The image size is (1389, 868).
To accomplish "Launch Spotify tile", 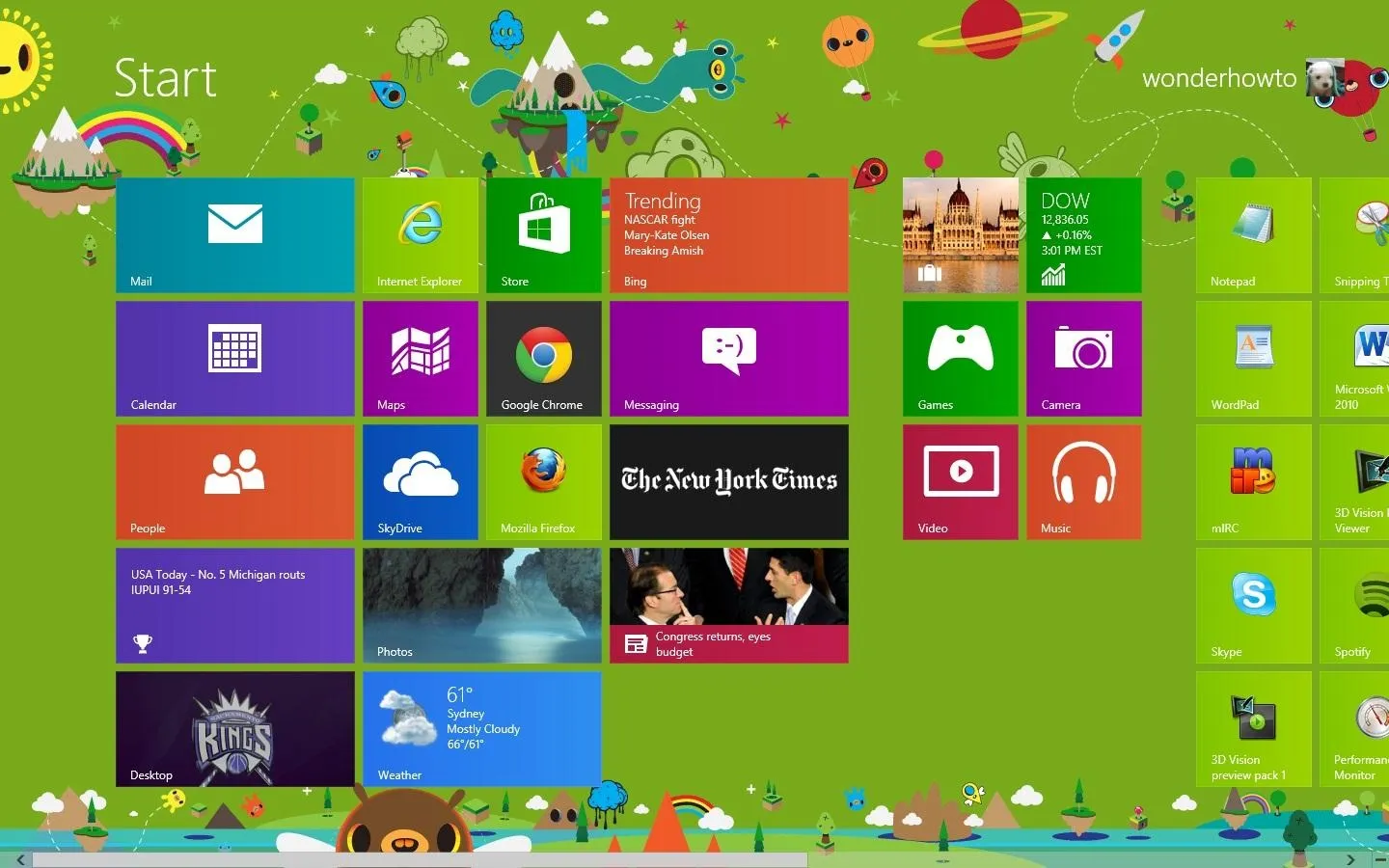I will (x=1354, y=606).
